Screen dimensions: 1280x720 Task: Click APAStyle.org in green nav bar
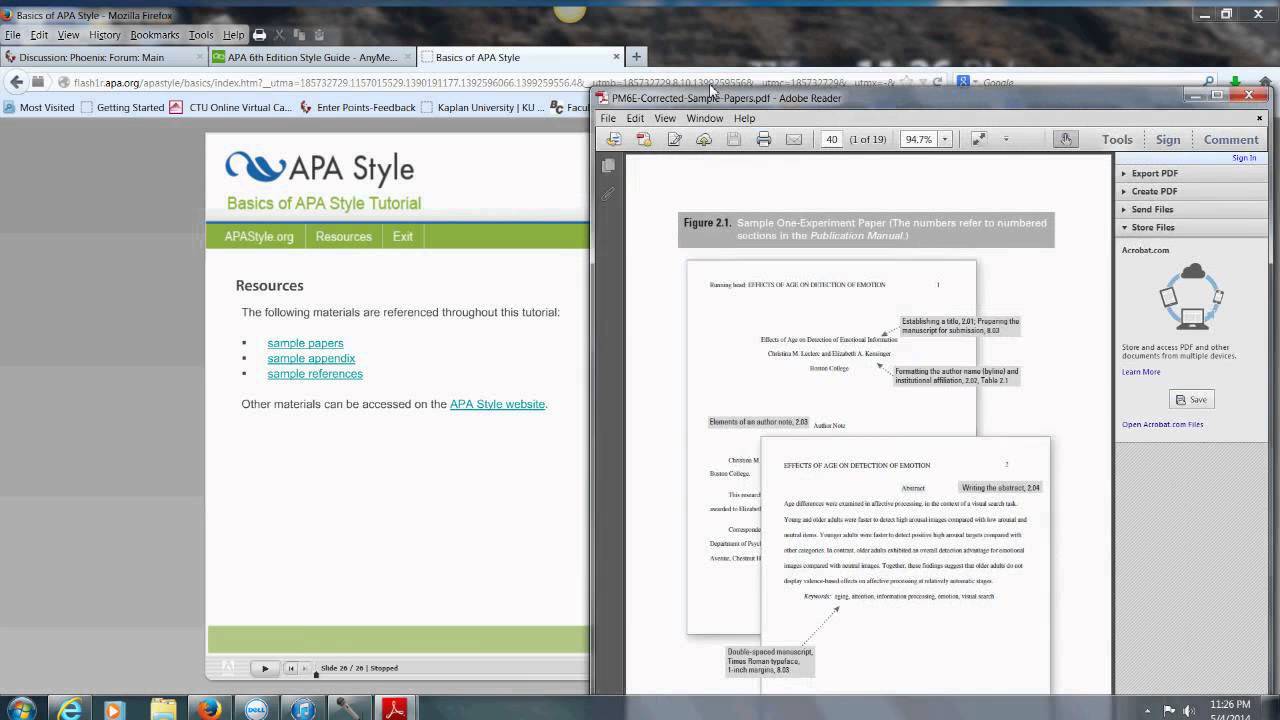259,237
